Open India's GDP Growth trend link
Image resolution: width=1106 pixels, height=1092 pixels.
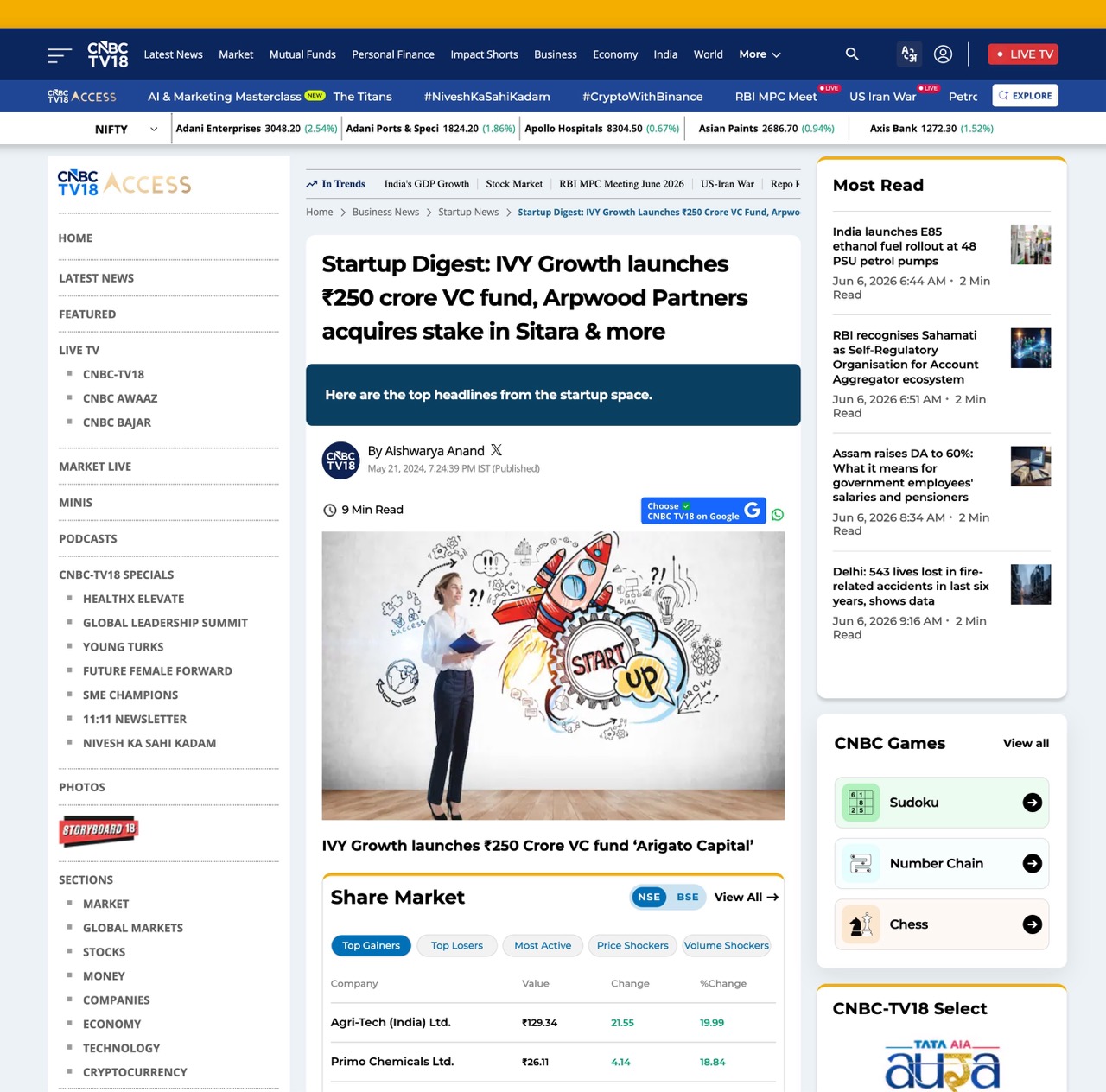[427, 184]
